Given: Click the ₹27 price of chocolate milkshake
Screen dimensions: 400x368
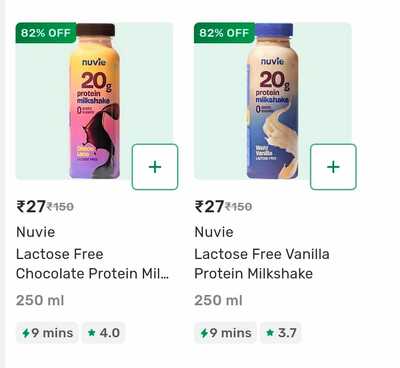Looking at the screenshot, I should pos(31,207).
